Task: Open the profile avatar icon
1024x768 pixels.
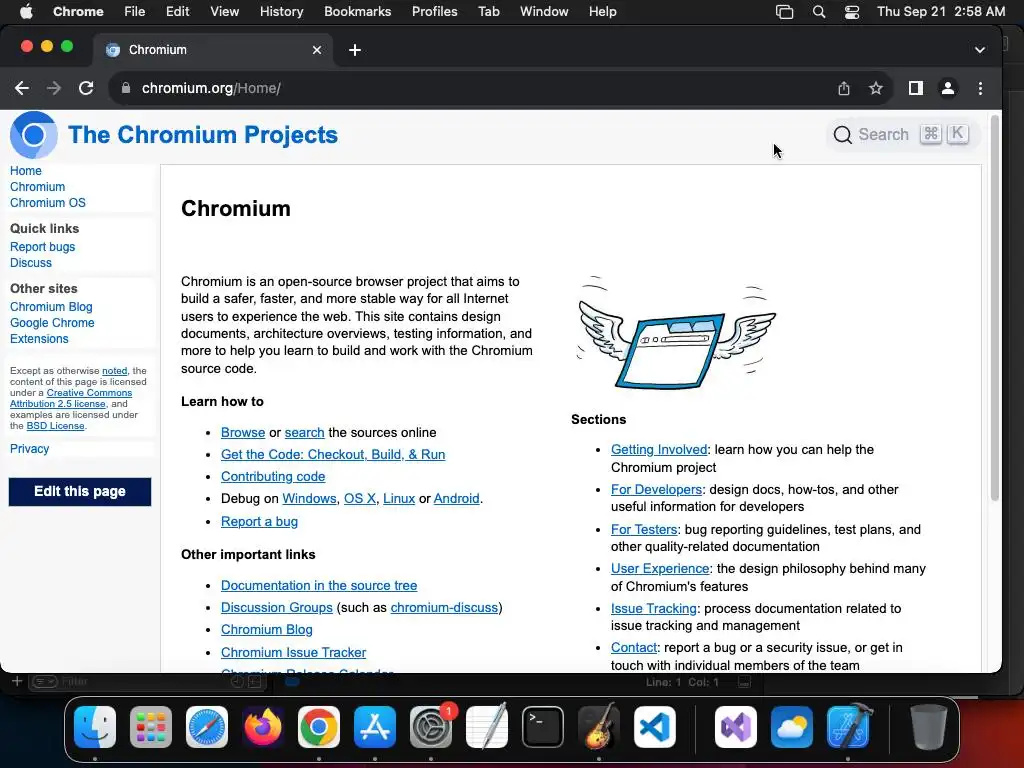Action: click(x=948, y=88)
